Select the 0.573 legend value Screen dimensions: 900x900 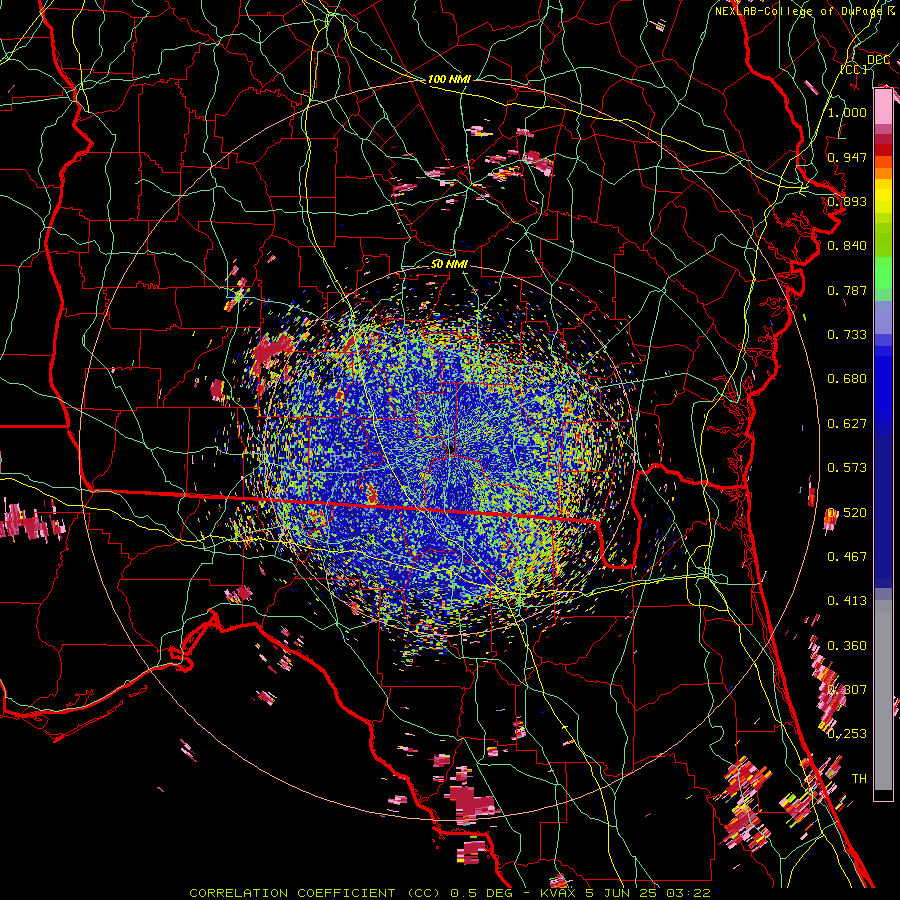[x=847, y=468]
